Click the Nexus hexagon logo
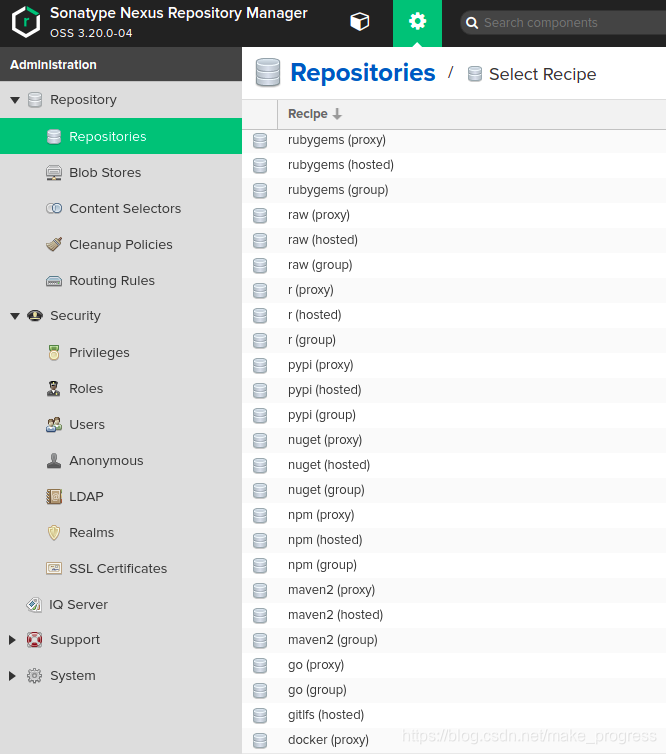The width and height of the screenshot is (666, 754). 26,22
